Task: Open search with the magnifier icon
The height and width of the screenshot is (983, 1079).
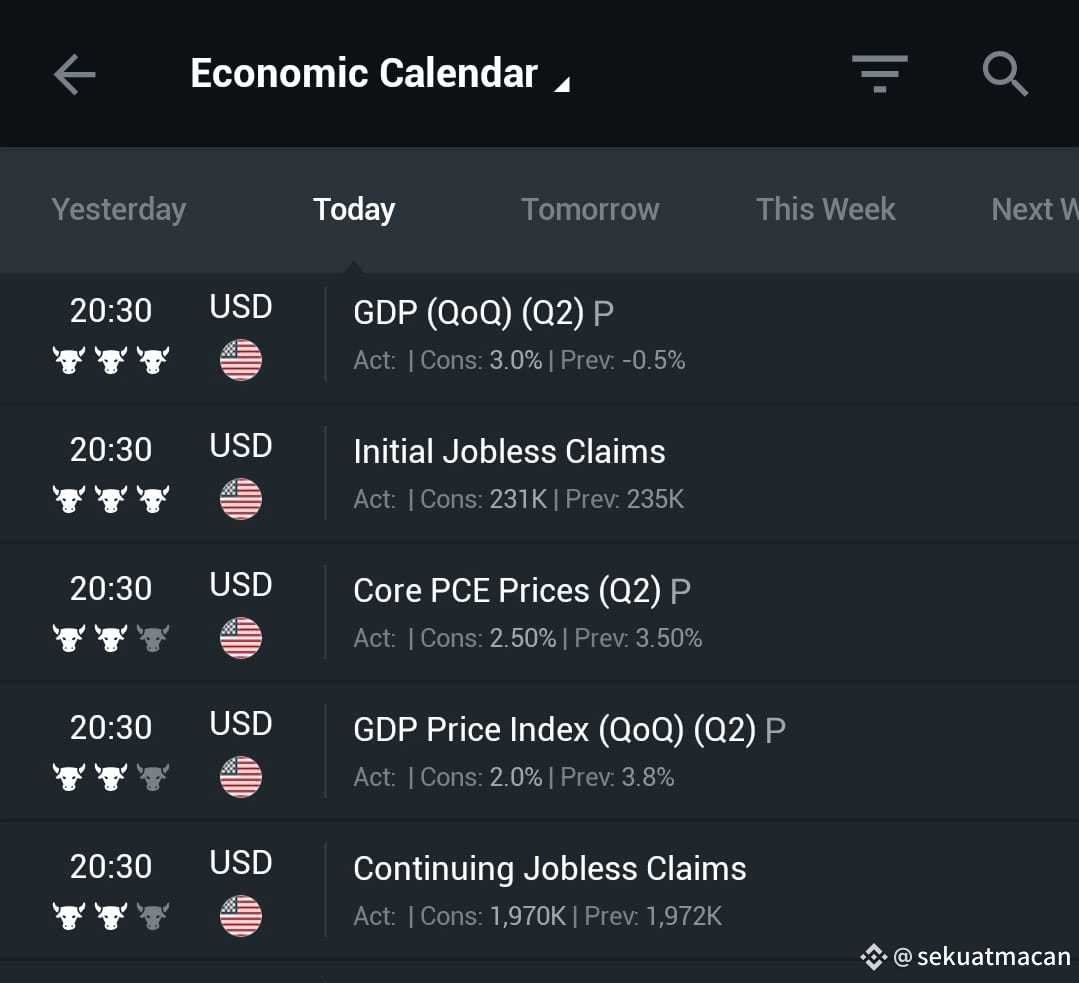Action: tap(1005, 74)
